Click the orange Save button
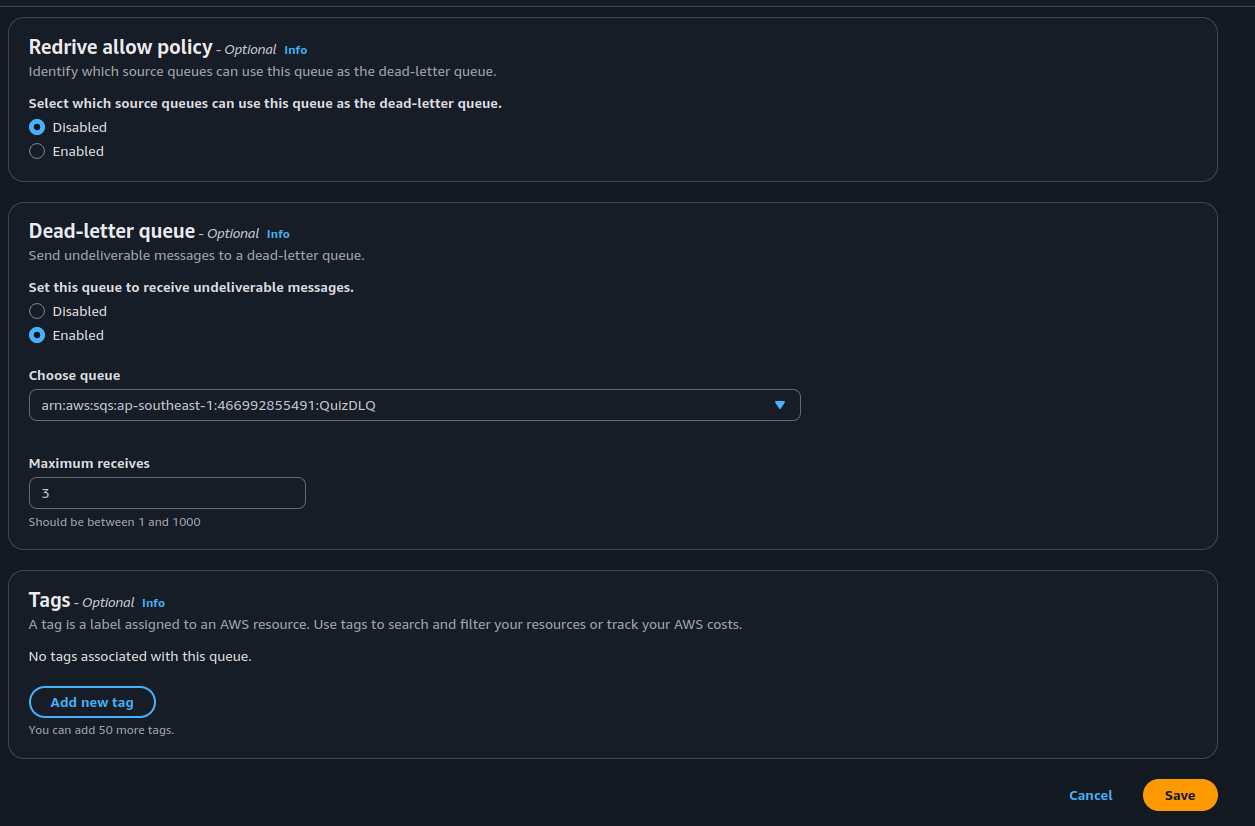This screenshot has width=1255, height=826. click(x=1180, y=795)
